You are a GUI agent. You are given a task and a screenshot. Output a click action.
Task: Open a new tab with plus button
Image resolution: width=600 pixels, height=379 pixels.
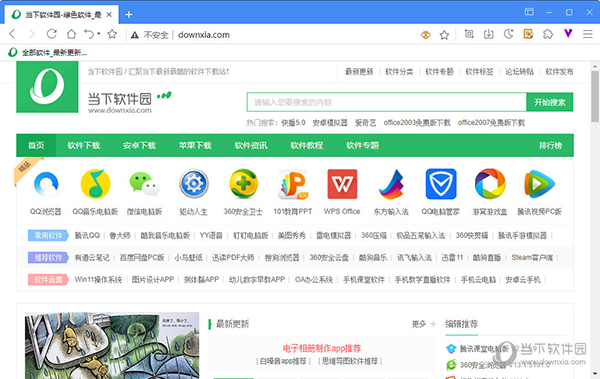(129, 15)
